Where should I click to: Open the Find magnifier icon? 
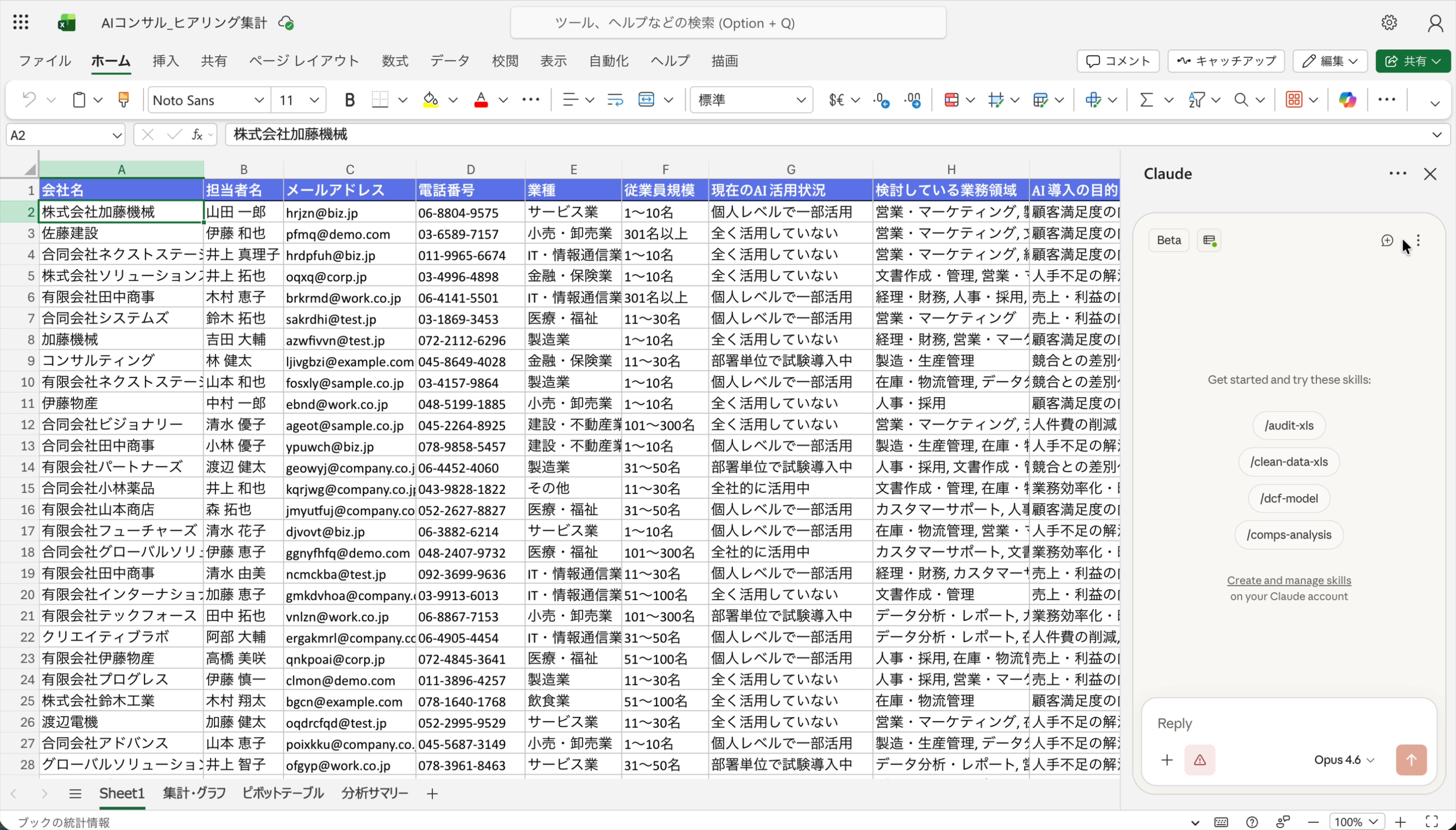coord(1241,100)
